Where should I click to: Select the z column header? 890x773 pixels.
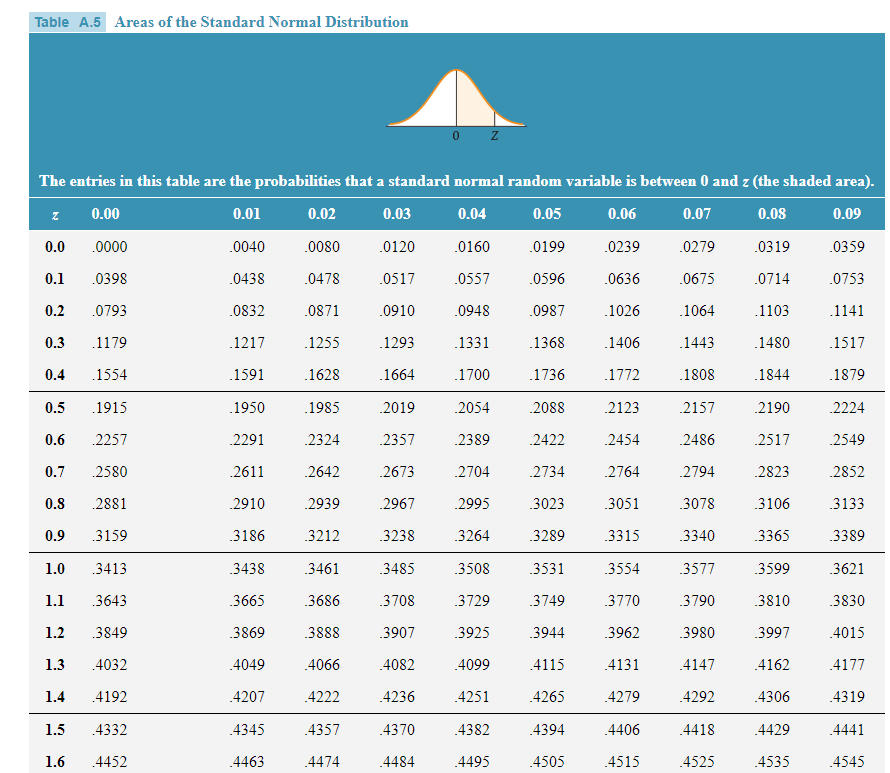tap(55, 214)
